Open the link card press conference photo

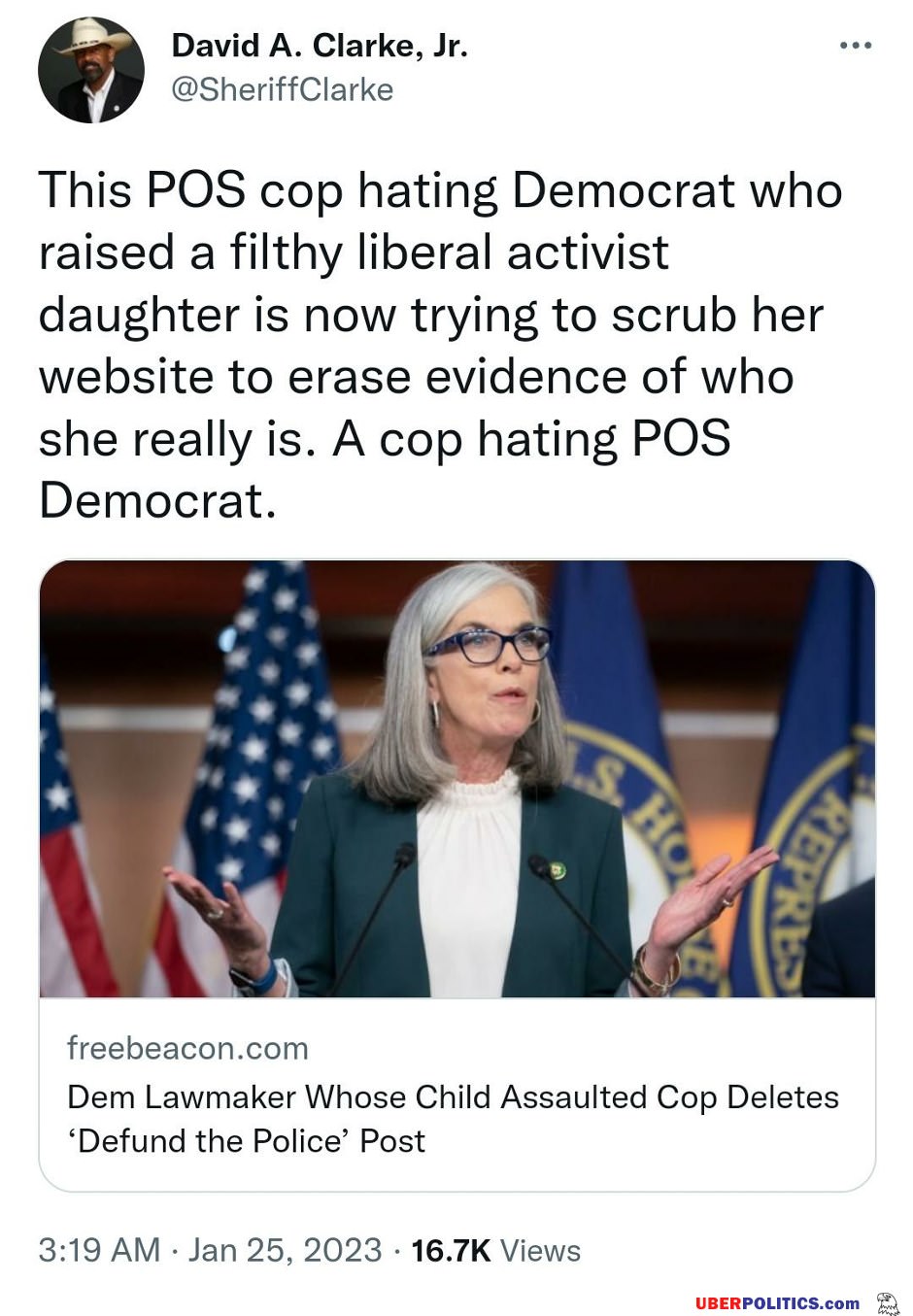pyautogui.click(x=456, y=779)
